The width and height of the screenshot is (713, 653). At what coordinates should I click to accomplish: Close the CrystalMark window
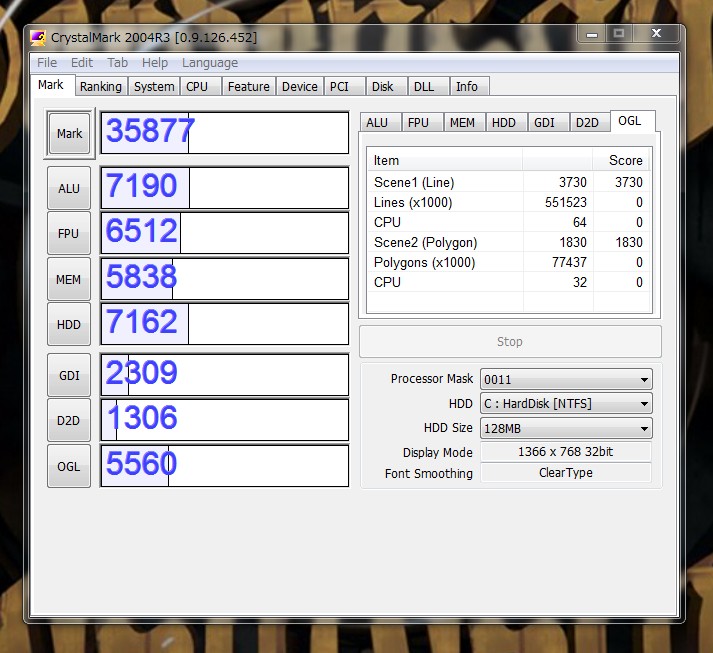656,34
